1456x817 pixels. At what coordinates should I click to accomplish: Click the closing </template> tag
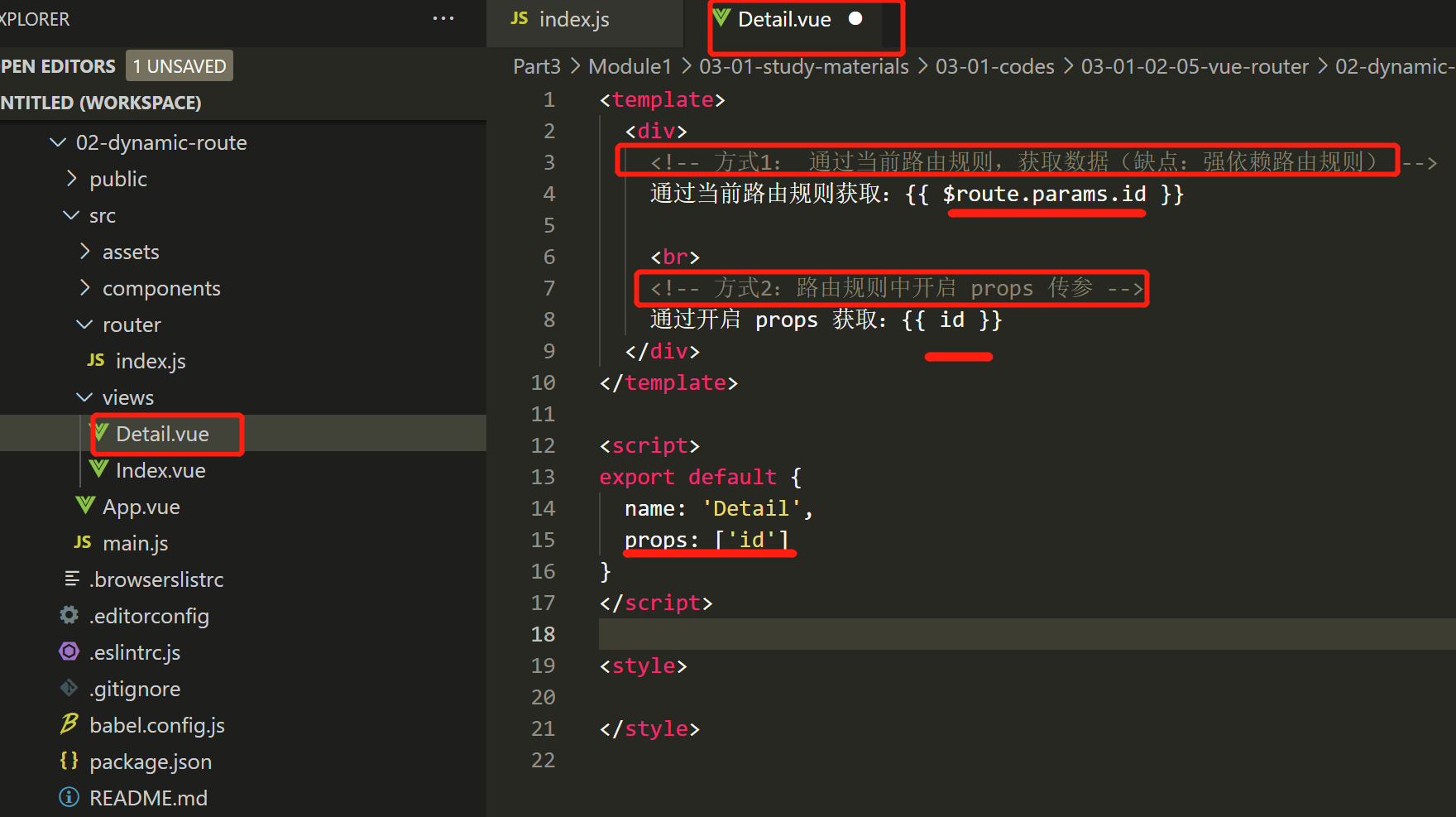point(668,382)
